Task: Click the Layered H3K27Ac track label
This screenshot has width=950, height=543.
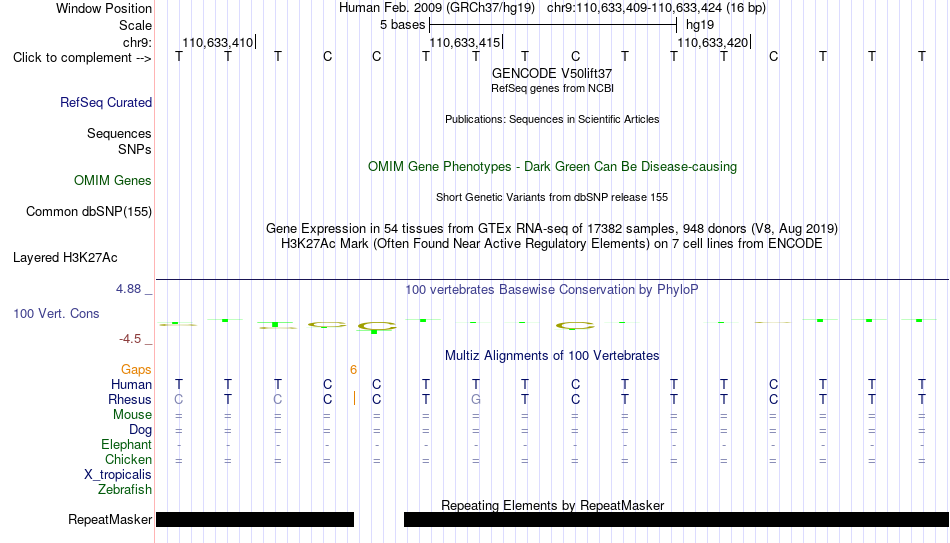Action: 65,258
